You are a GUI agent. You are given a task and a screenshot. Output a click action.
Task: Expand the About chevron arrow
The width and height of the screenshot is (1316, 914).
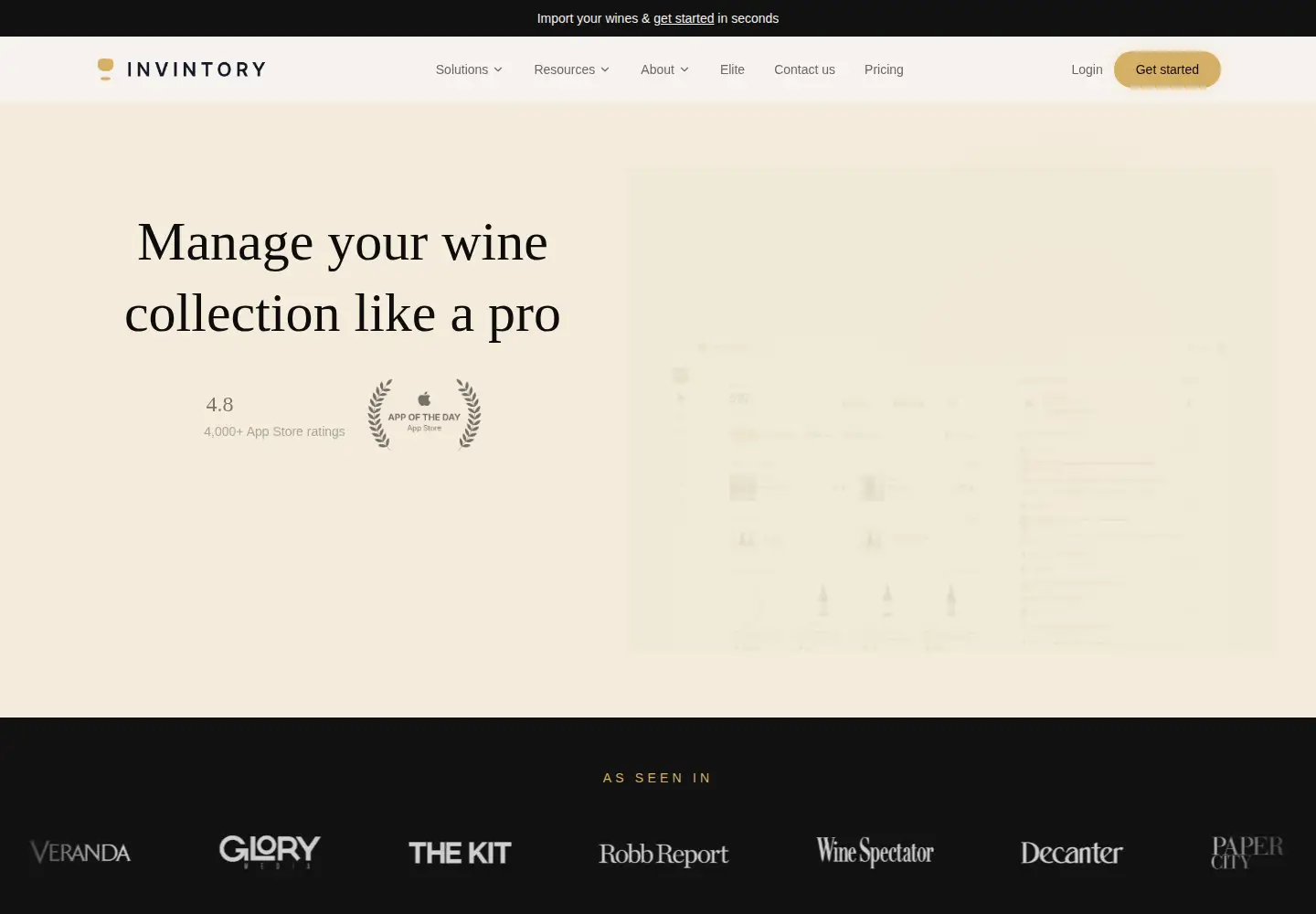point(685,69)
